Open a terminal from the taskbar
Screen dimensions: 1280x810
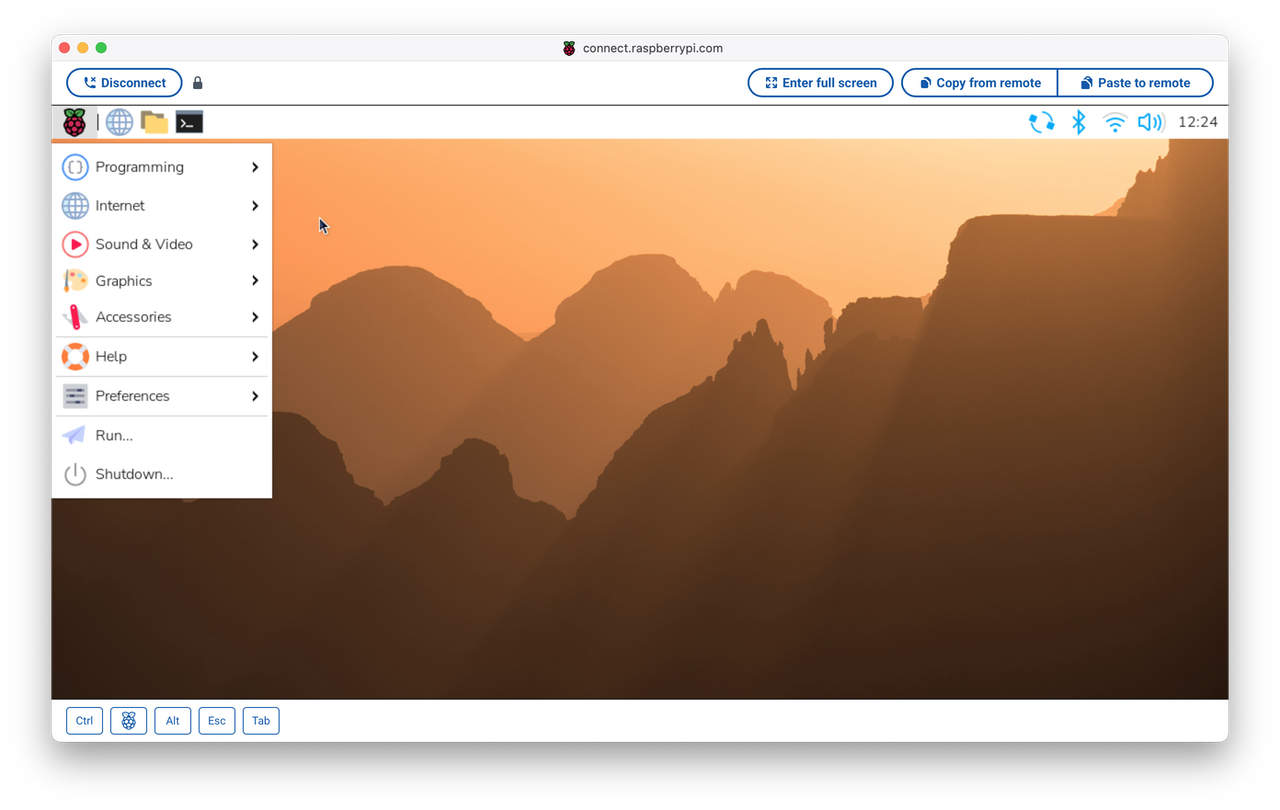point(188,121)
